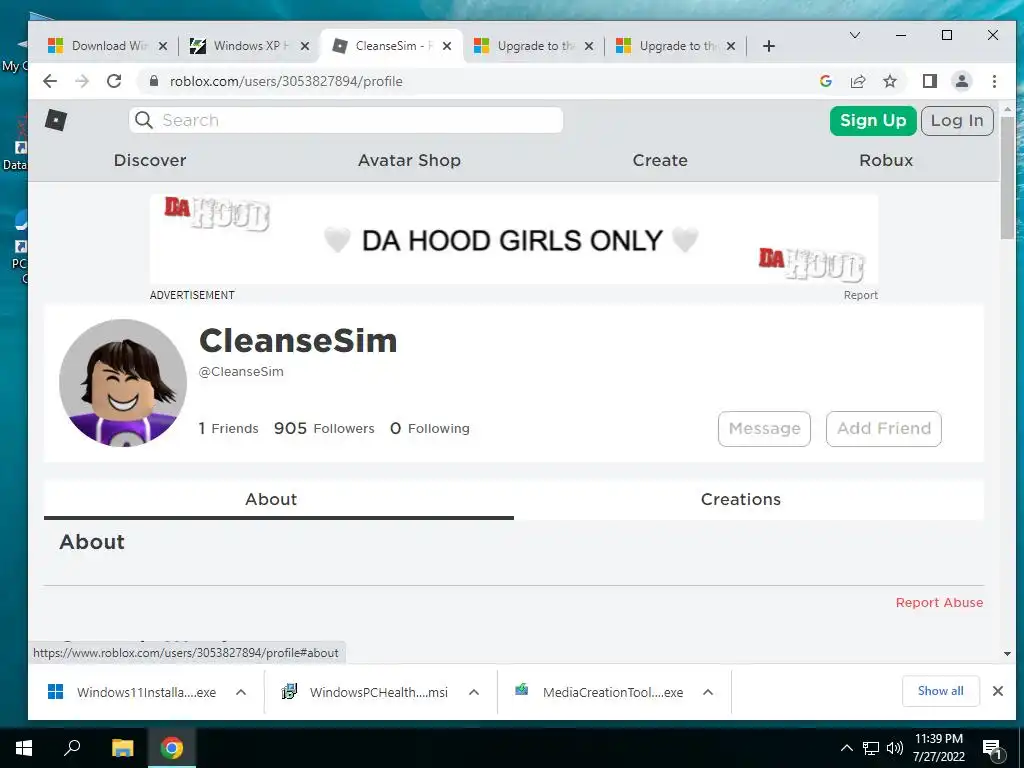The image size is (1024, 768).
Task: Open the MediaCreationTool...exe download
Action: pyautogui.click(x=600, y=692)
